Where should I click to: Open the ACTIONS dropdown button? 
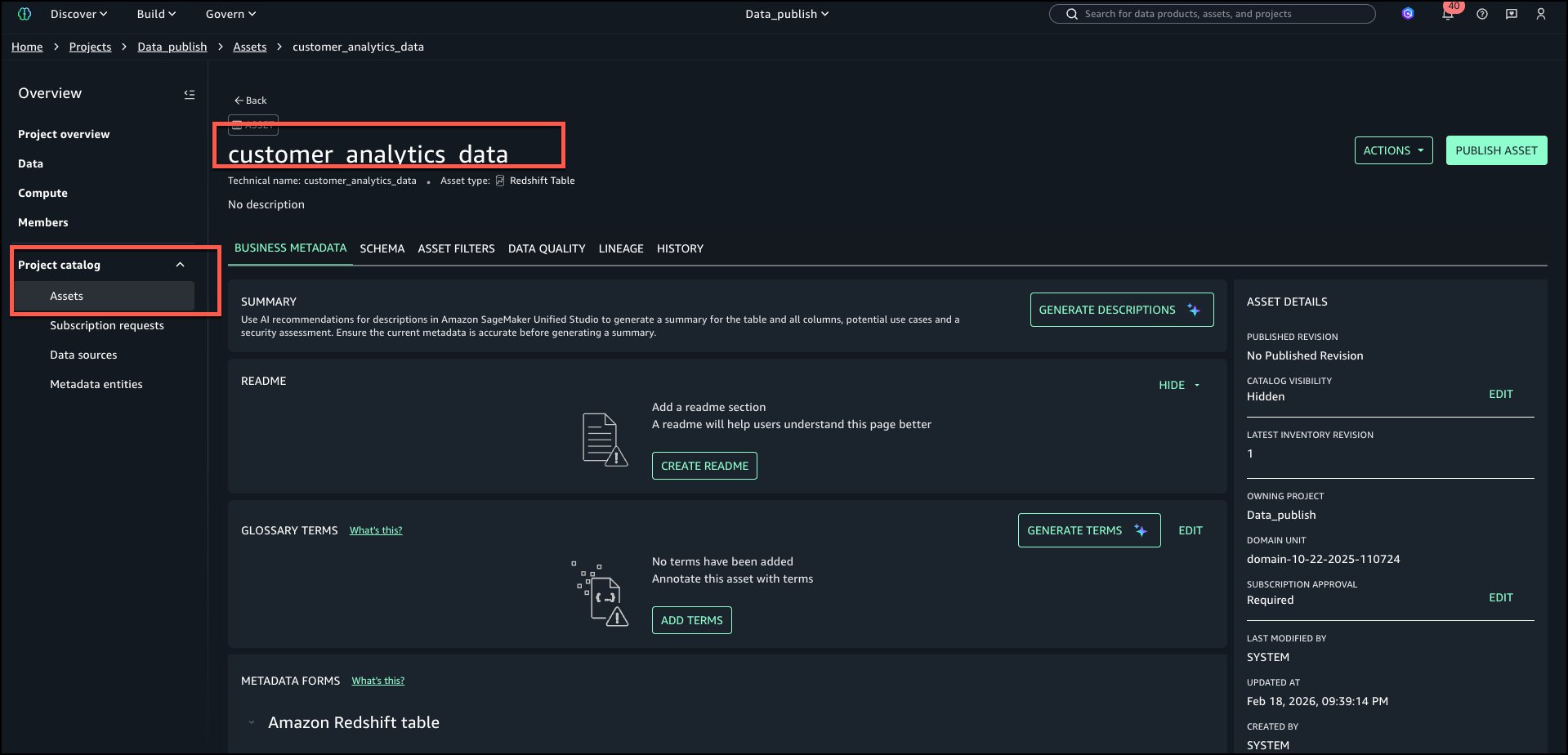click(1393, 150)
